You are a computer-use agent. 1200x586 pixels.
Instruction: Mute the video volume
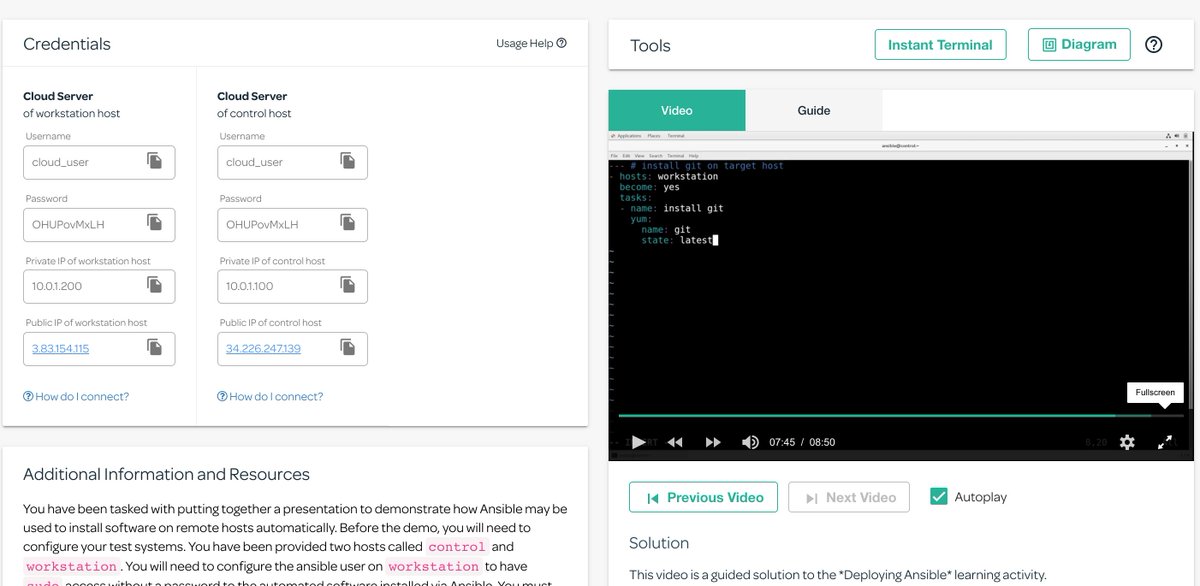click(750, 442)
